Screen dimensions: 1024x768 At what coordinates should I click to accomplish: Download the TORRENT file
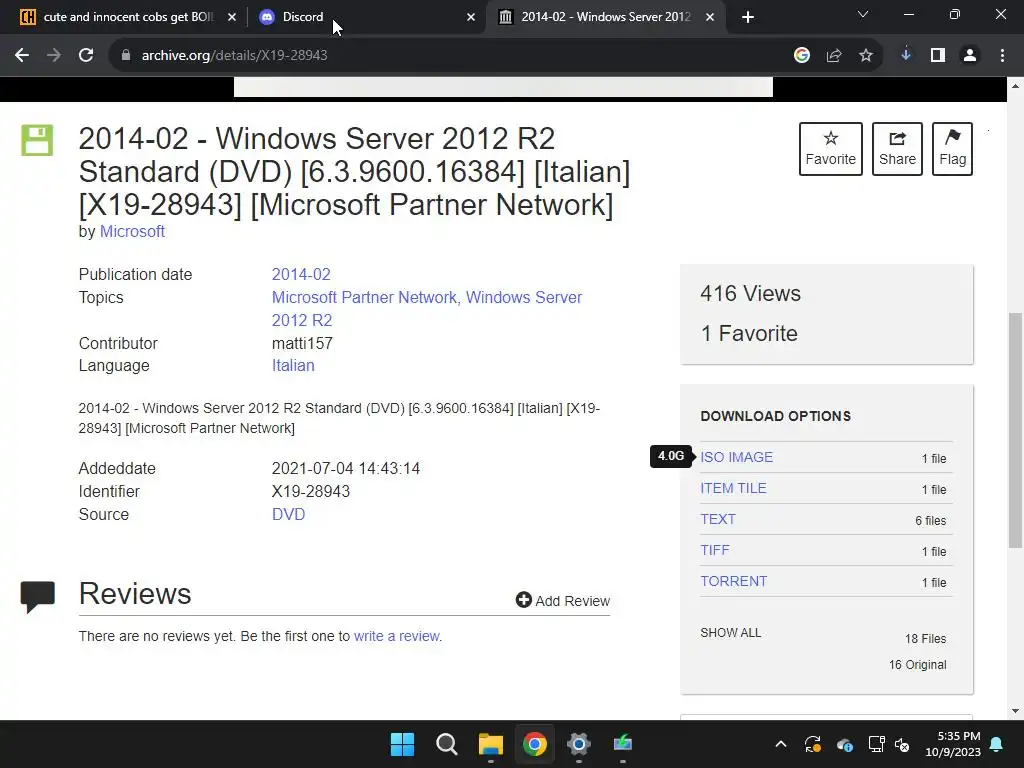tap(734, 581)
